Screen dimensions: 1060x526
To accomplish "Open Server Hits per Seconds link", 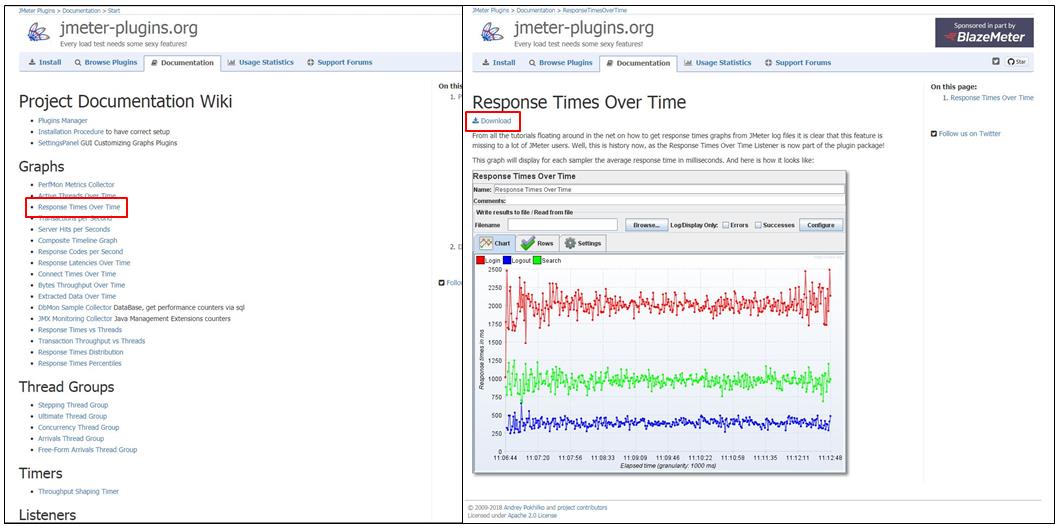I will pos(74,229).
